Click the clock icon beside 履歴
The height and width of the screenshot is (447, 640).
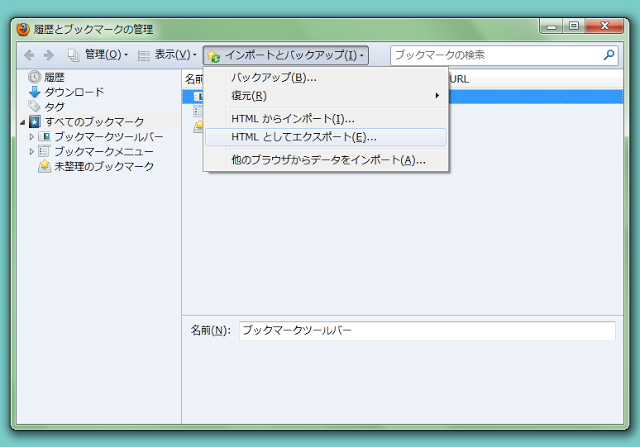click(34, 77)
